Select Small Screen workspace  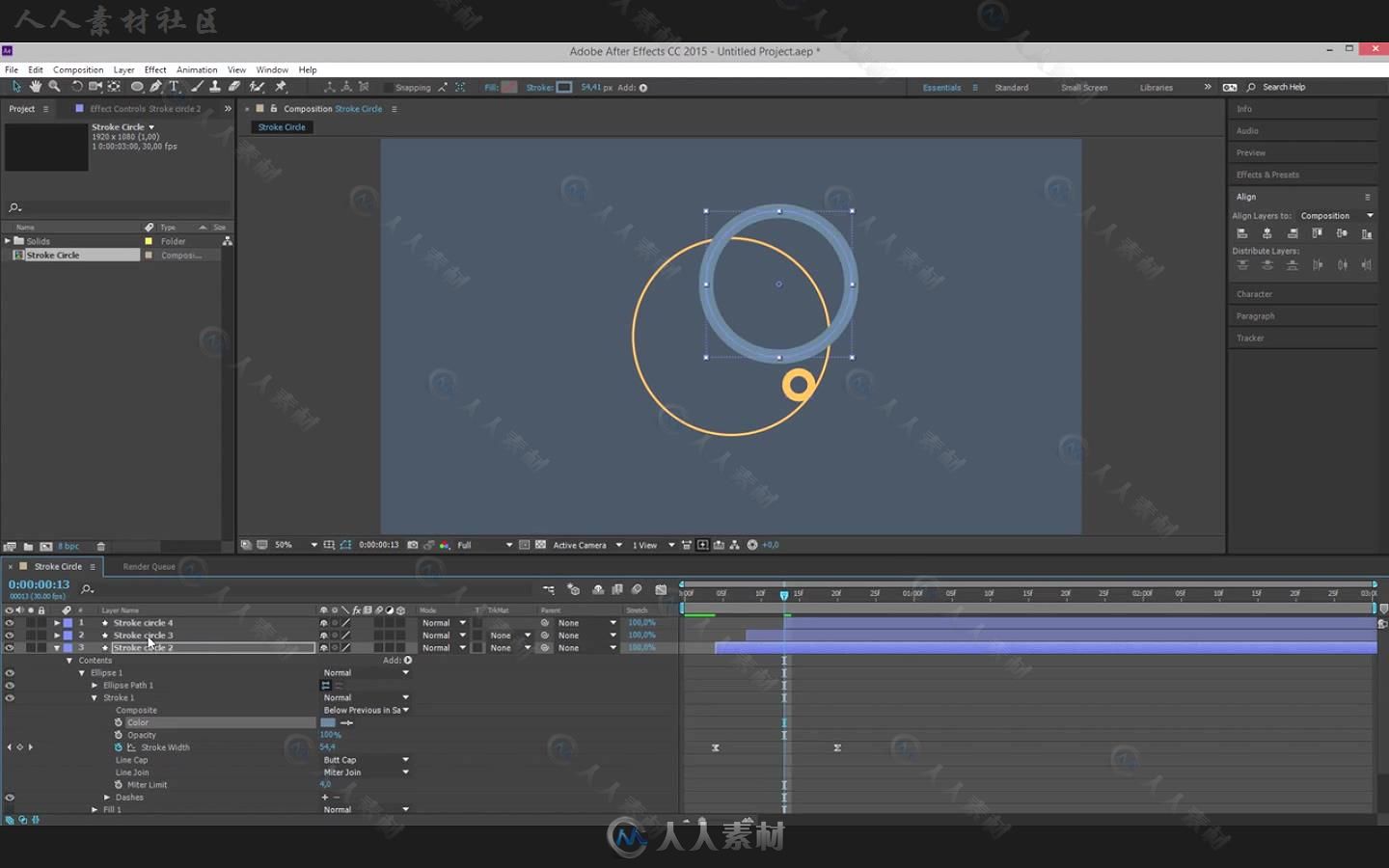[1084, 88]
